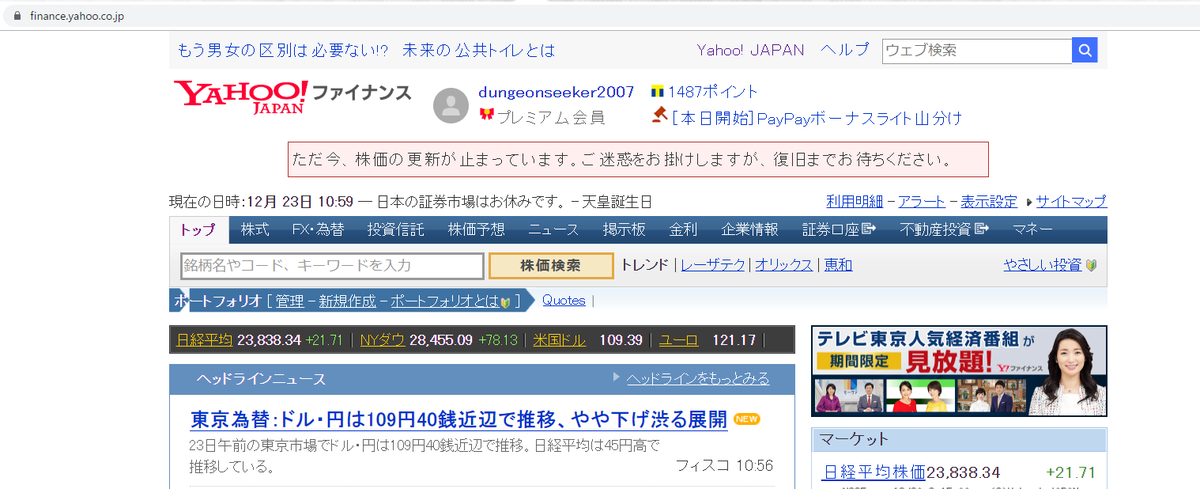
Task: Open the 証券口座 external tab
Action: (839, 229)
